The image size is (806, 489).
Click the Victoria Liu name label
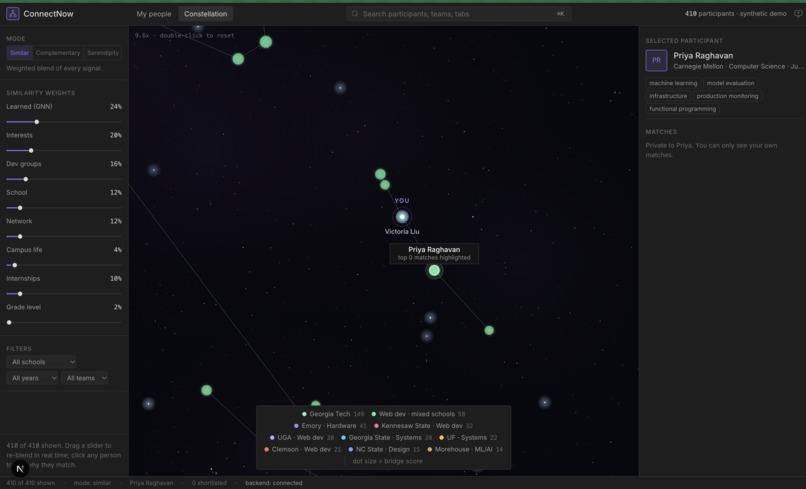pos(402,232)
